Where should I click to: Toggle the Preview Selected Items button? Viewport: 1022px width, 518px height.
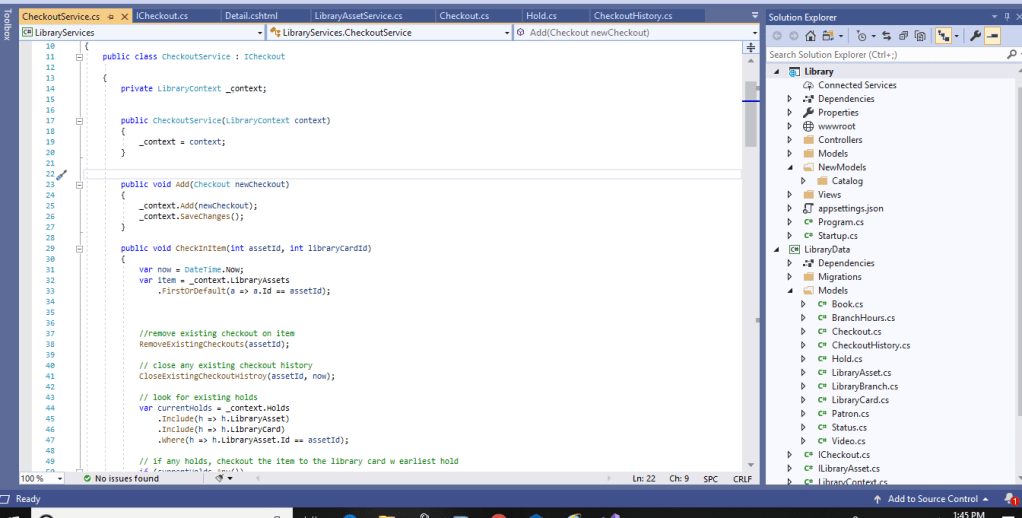pos(992,36)
